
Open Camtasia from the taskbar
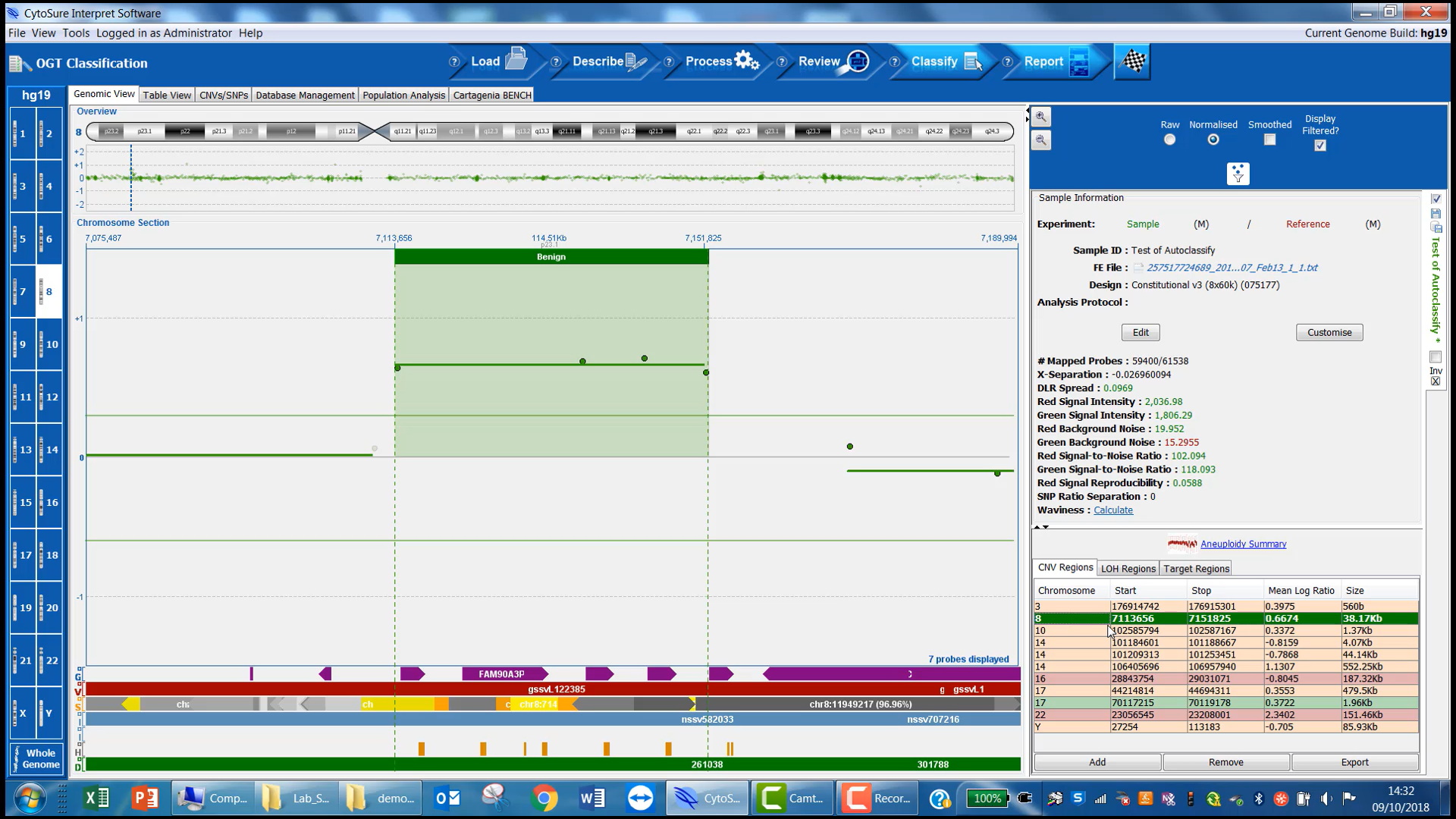click(792, 798)
